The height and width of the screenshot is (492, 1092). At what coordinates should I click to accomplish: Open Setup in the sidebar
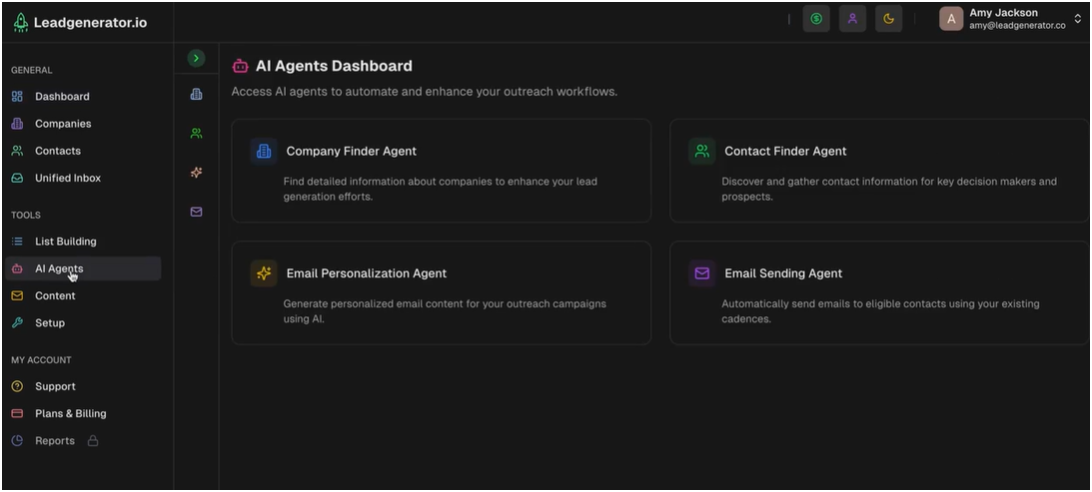82,323
